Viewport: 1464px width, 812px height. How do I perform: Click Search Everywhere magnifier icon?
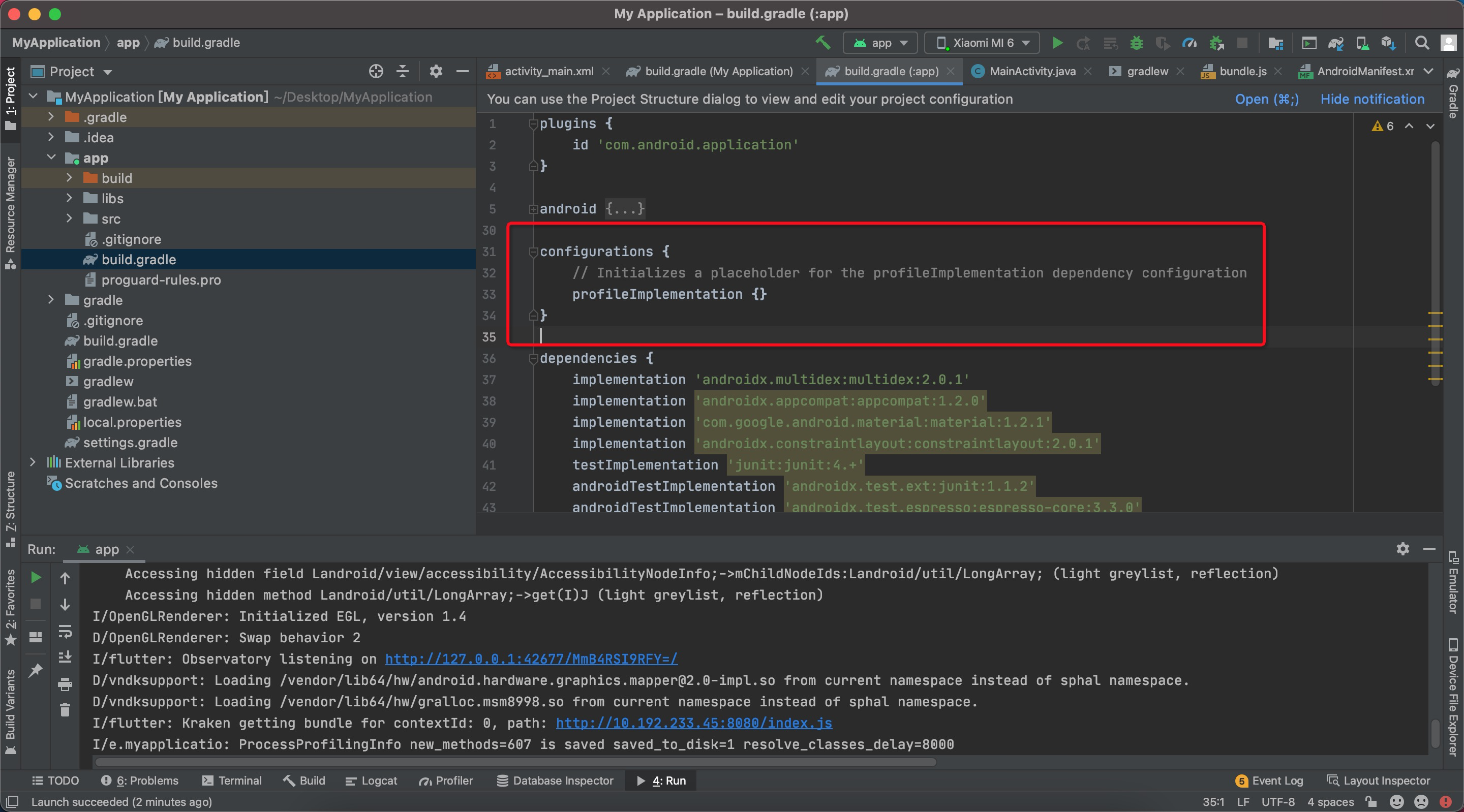click(1421, 43)
